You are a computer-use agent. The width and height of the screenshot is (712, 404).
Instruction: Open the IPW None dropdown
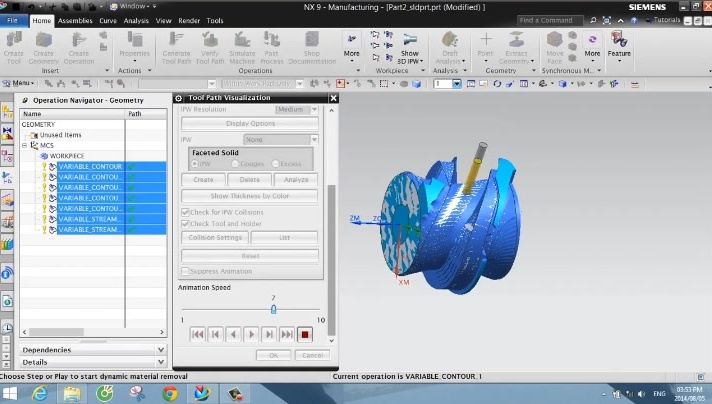coord(281,139)
